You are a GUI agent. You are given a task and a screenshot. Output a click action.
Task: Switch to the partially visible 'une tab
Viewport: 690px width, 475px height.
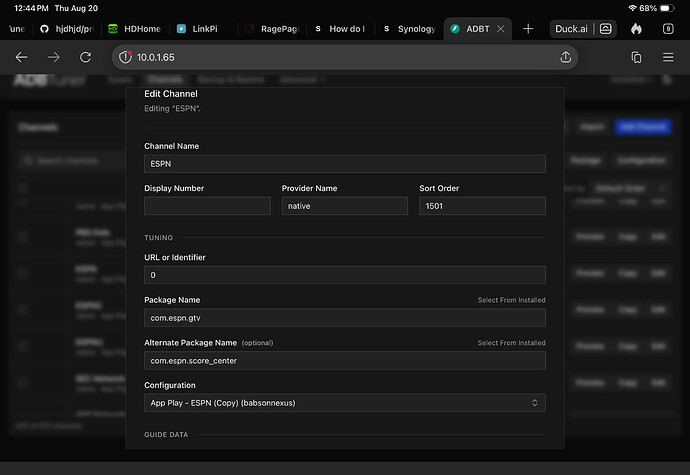pyautogui.click(x=17, y=29)
